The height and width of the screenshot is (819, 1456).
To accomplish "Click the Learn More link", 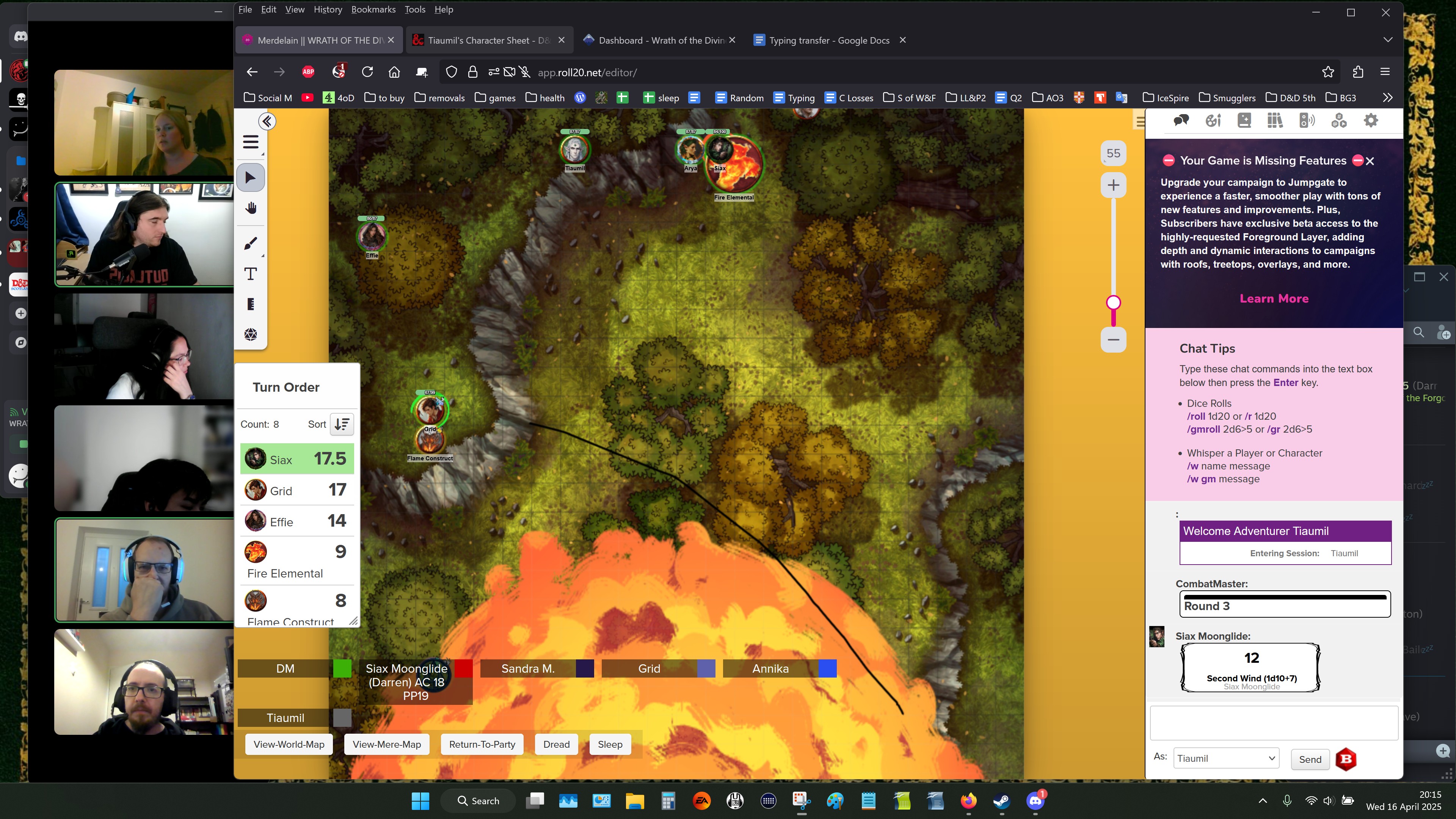I will pos(1274,298).
